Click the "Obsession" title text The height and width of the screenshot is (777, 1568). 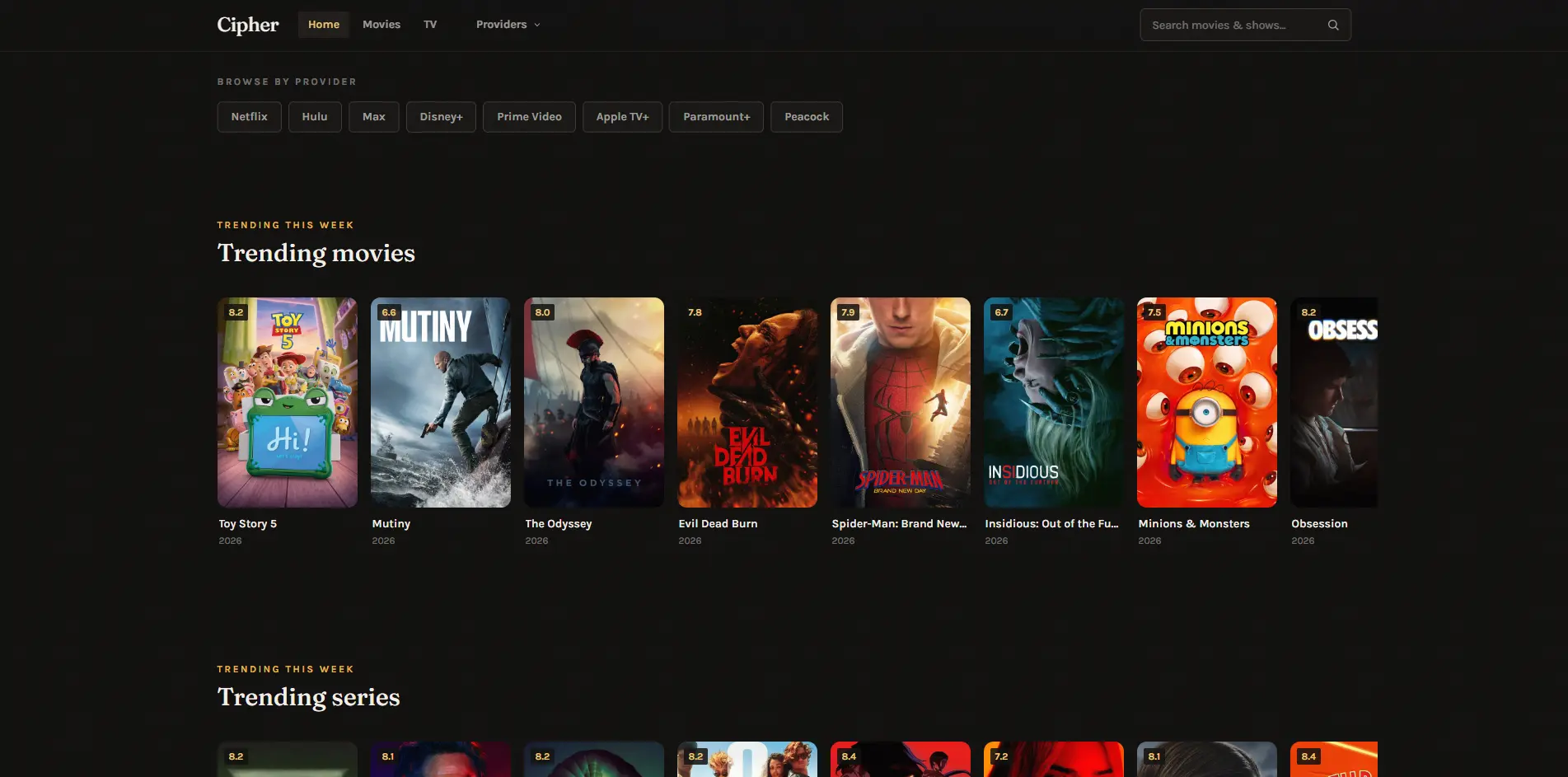pyautogui.click(x=1319, y=524)
